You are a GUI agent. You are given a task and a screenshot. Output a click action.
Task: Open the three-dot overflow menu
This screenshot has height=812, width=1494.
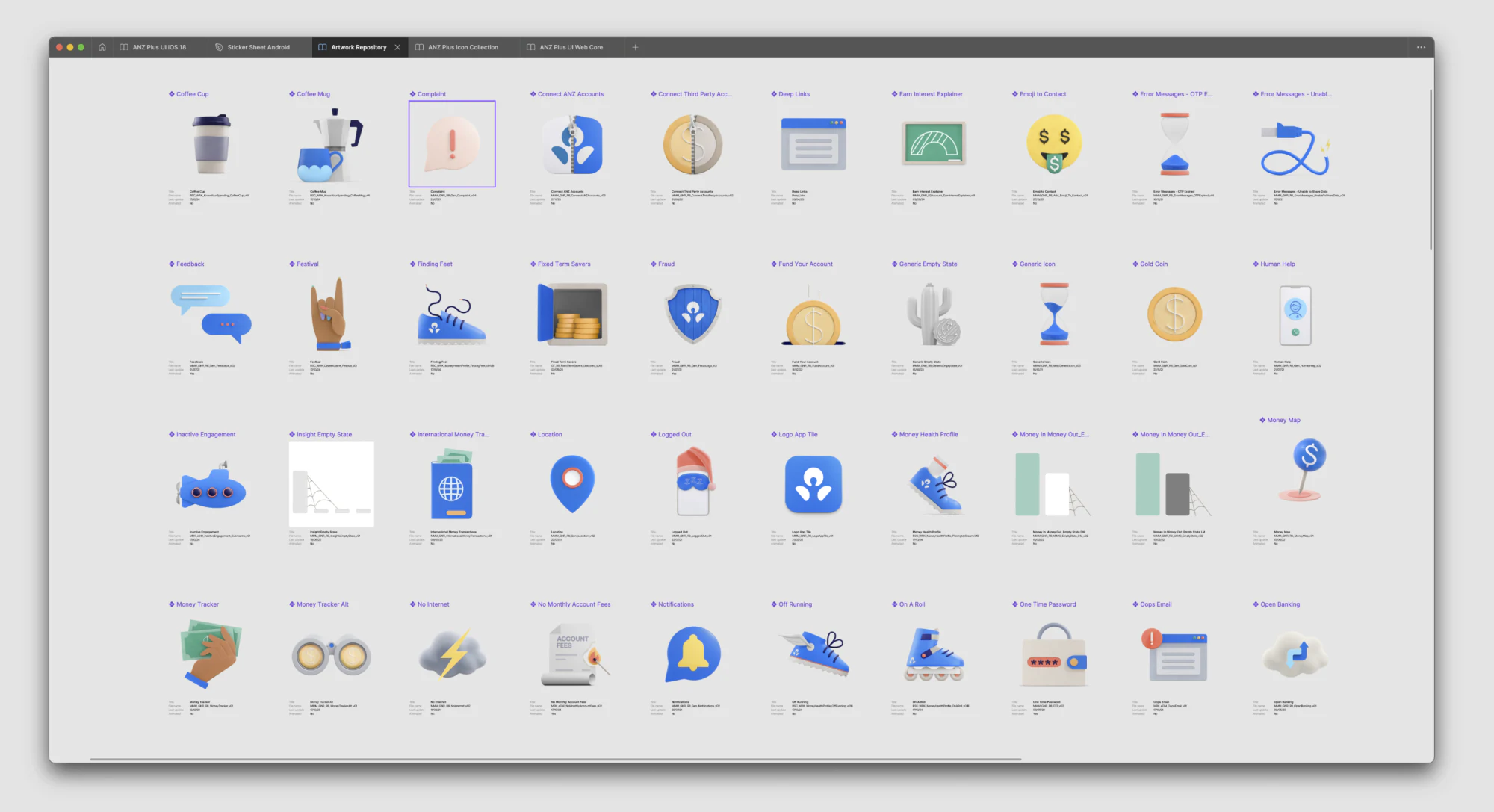pyautogui.click(x=1421, y=47)
